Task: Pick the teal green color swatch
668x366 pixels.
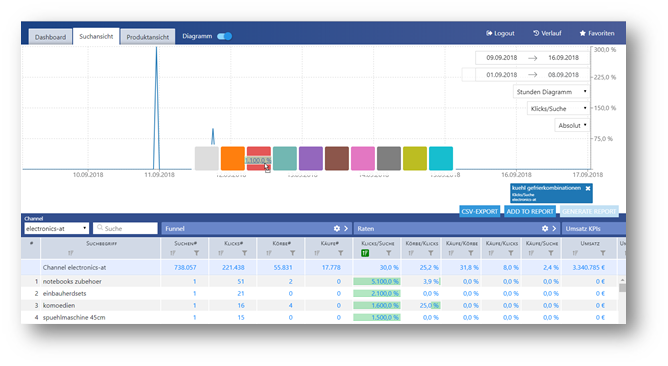Action: click(x=285, y=159)
